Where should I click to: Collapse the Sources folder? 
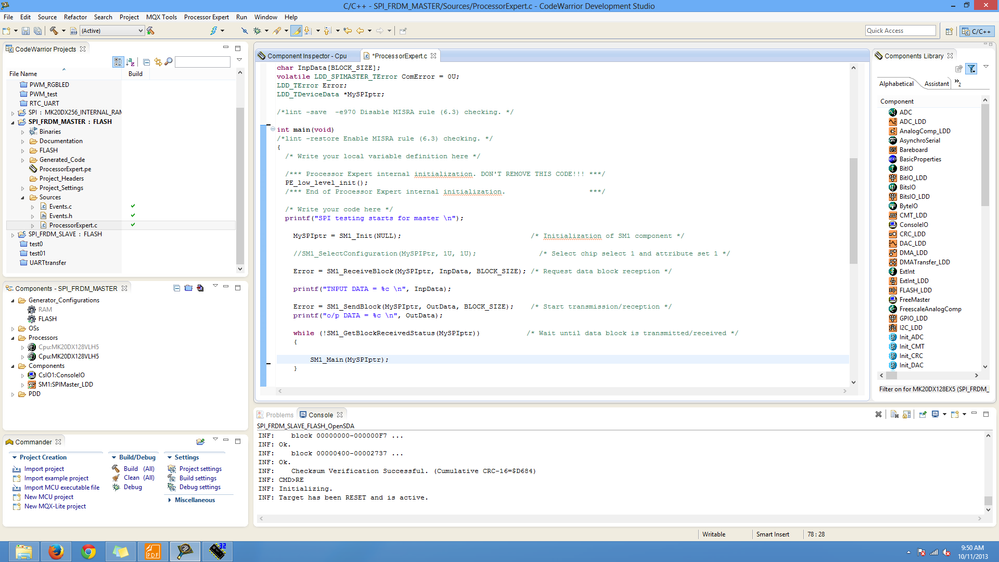point(23,198)
